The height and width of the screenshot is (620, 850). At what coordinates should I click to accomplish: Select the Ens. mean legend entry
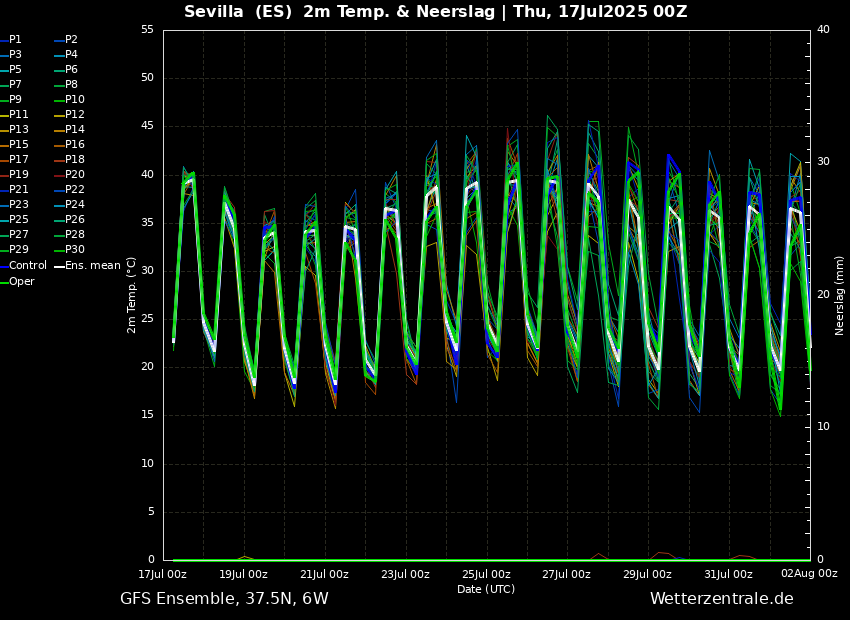click(x=92, y=266)
